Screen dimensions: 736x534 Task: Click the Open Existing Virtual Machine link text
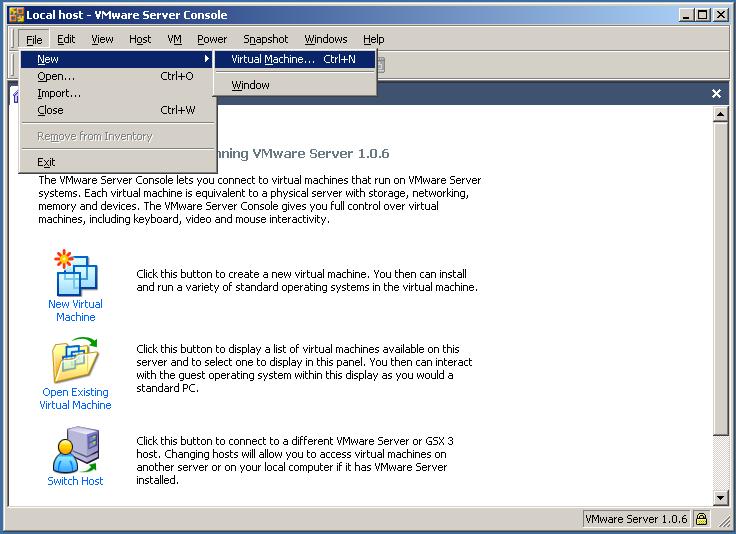point(76,398)
